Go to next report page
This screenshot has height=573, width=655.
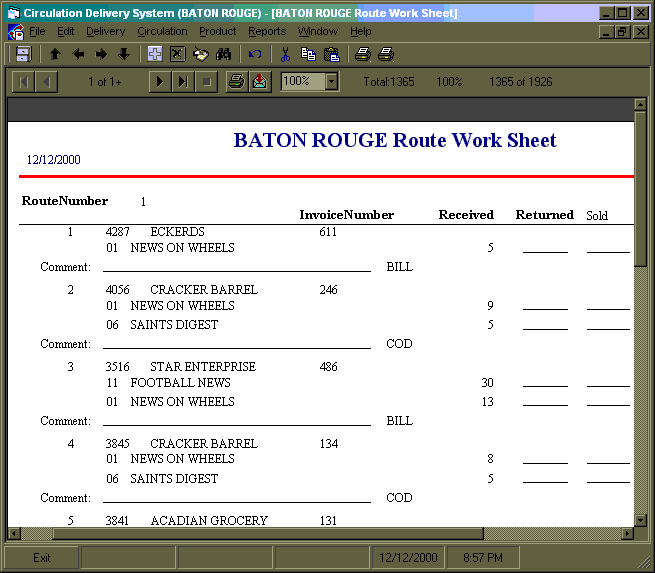[x=160, y=81]
